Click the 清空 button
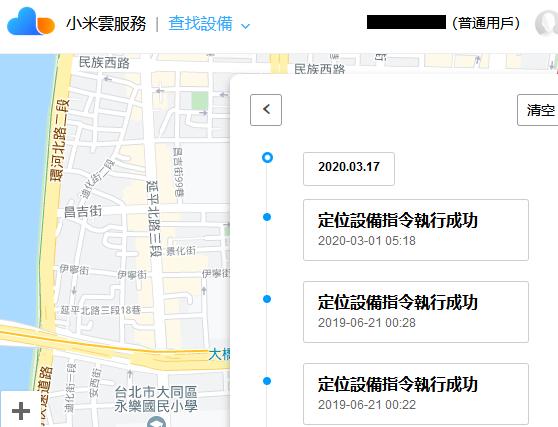This screenshot has width=558, height=427. 538,110
